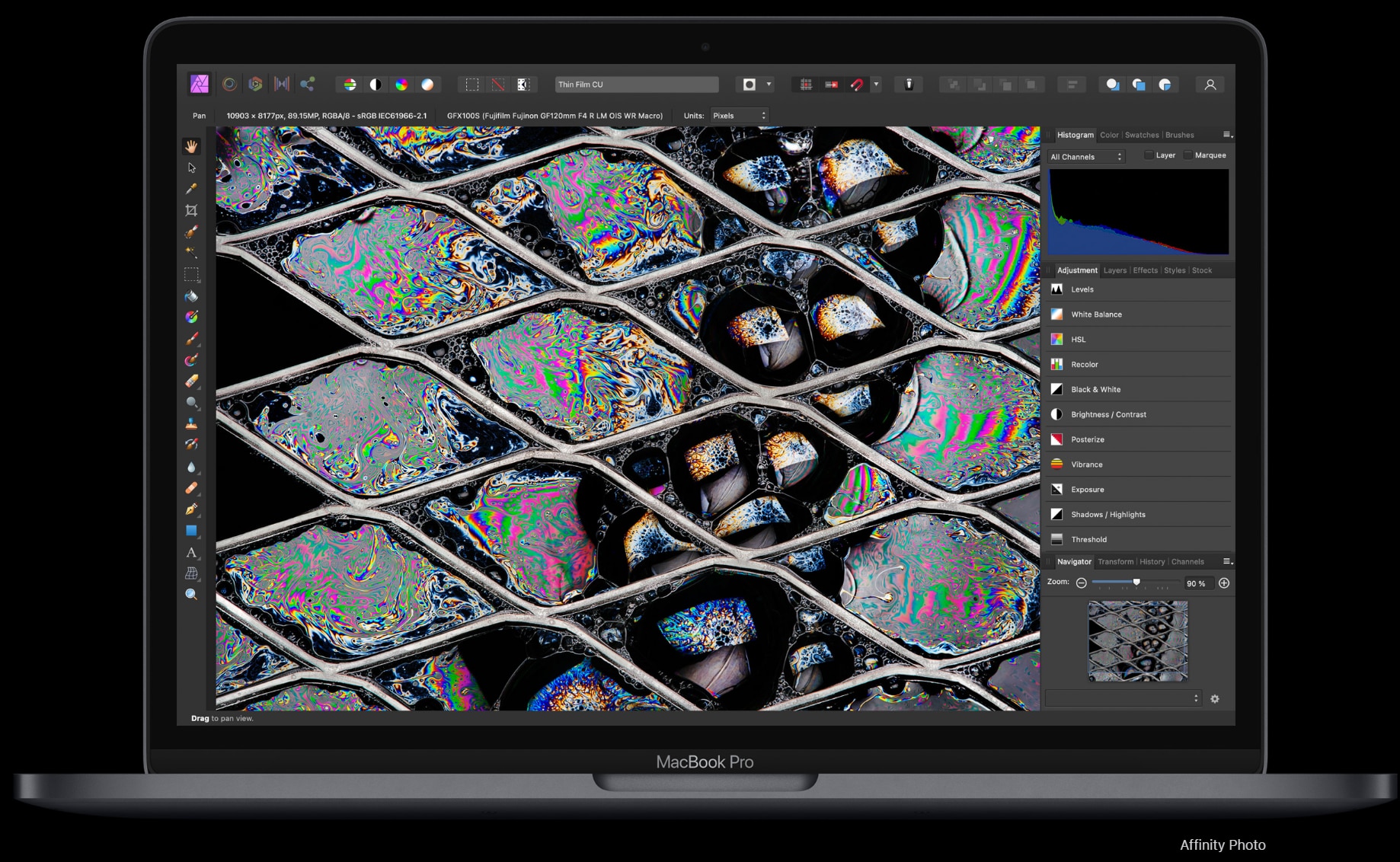Open the History tab
The image size is (1400, 862).
(x=1152, y=562)
